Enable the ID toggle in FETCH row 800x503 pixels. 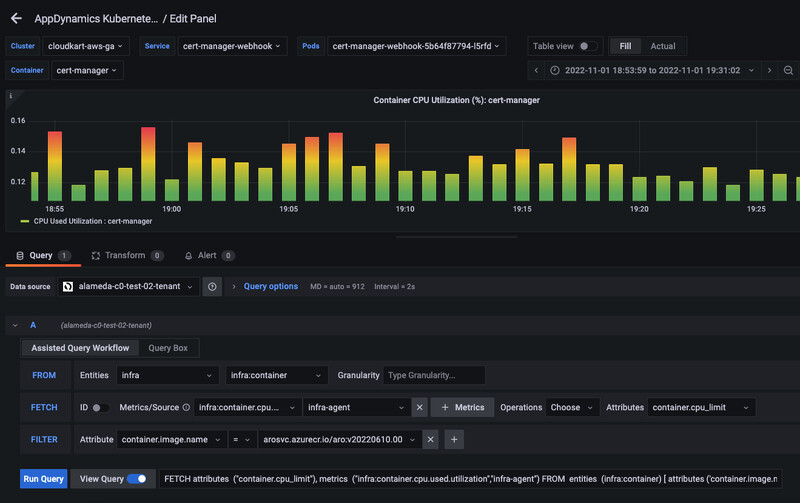click(102, 408)
